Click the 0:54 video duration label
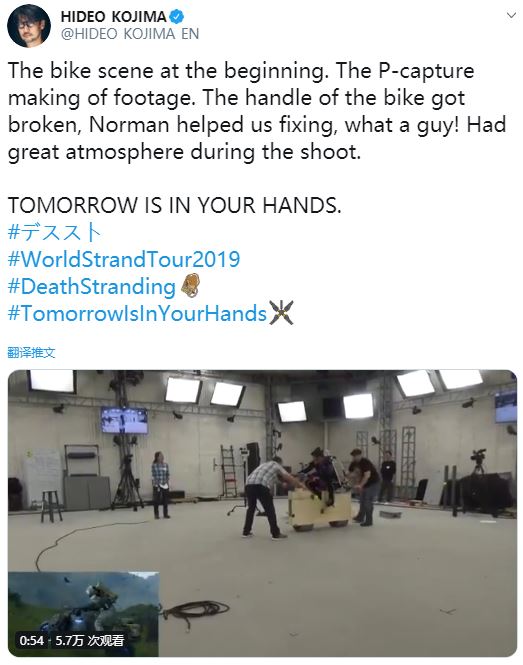This screenshot has width=523, height=665. 31,640
